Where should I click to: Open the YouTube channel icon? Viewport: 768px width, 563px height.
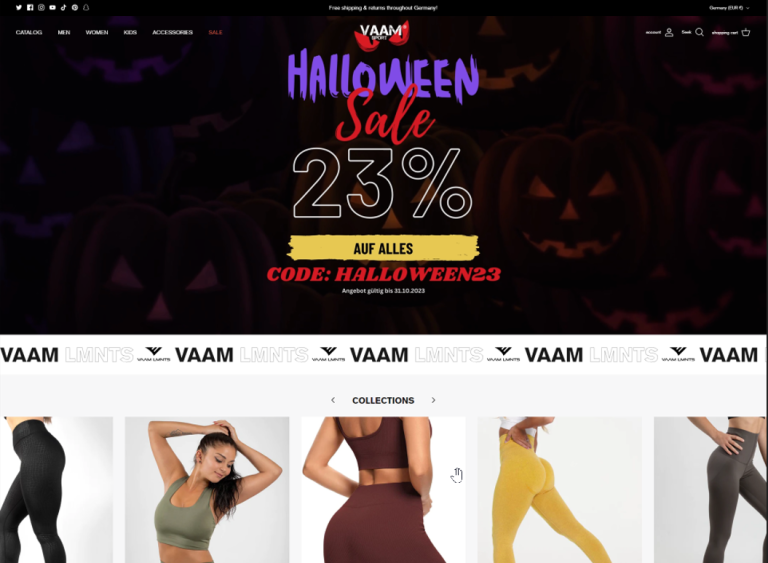pyautogui.click(x=52, y=7)
